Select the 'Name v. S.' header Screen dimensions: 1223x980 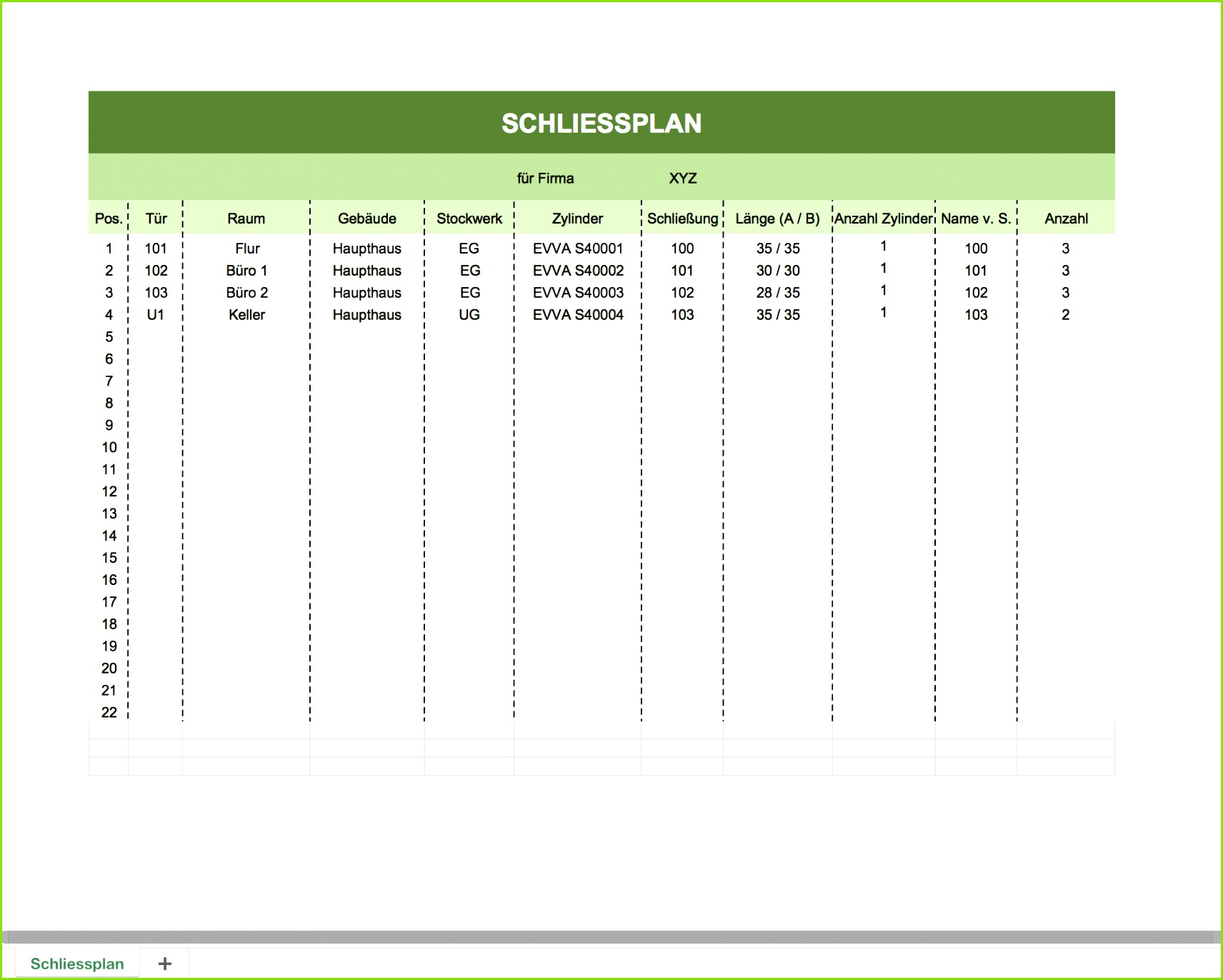click(x=976, y=219)
